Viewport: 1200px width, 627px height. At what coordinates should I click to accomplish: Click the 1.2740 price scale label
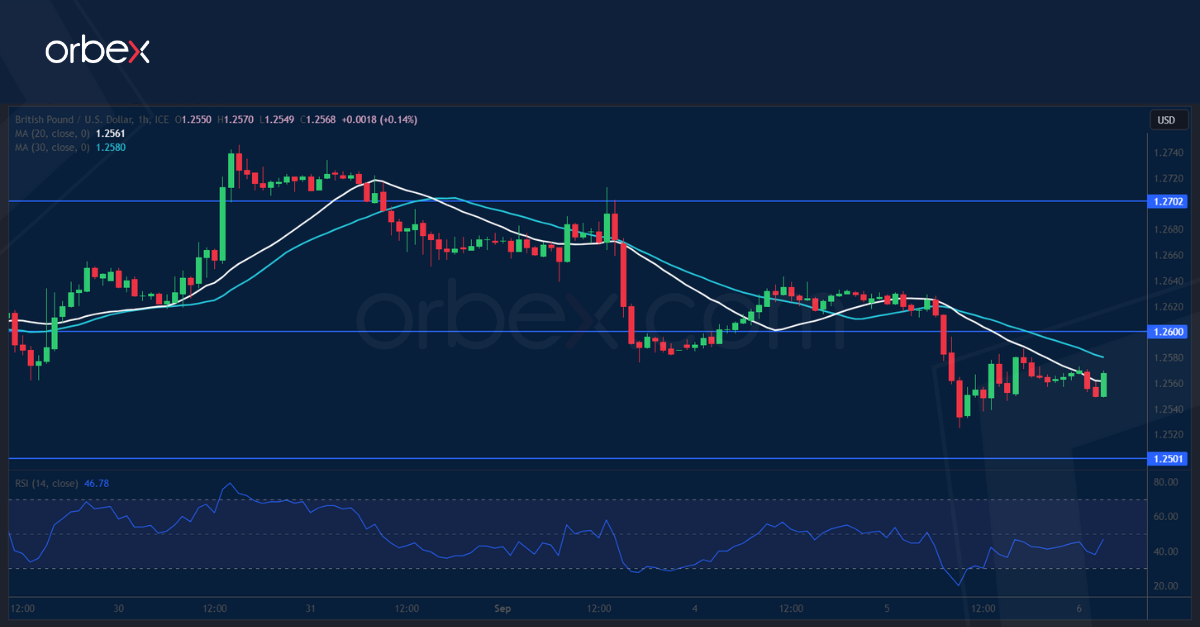tap(1168, 153)
